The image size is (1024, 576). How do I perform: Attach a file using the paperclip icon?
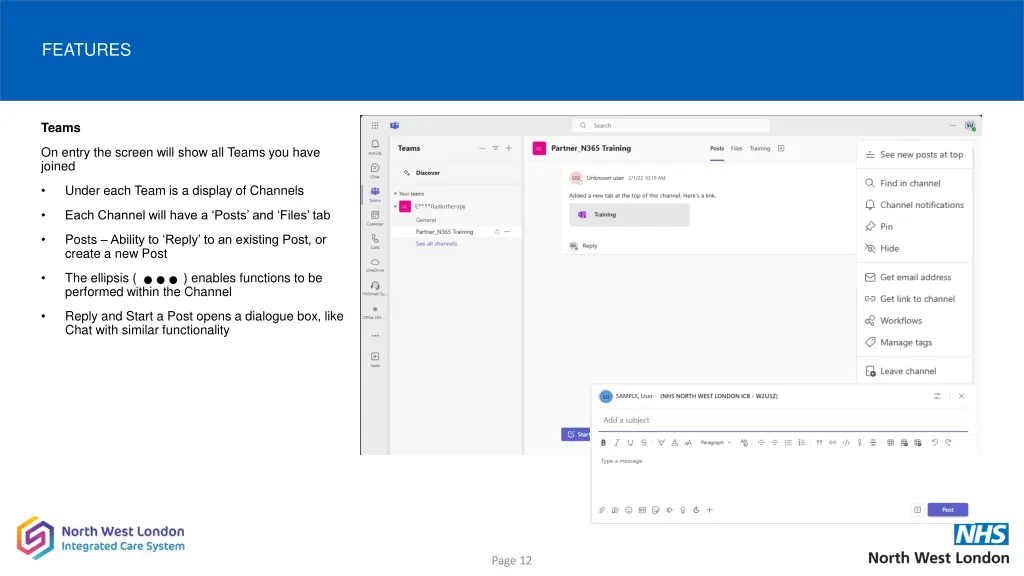pos(602,510)
